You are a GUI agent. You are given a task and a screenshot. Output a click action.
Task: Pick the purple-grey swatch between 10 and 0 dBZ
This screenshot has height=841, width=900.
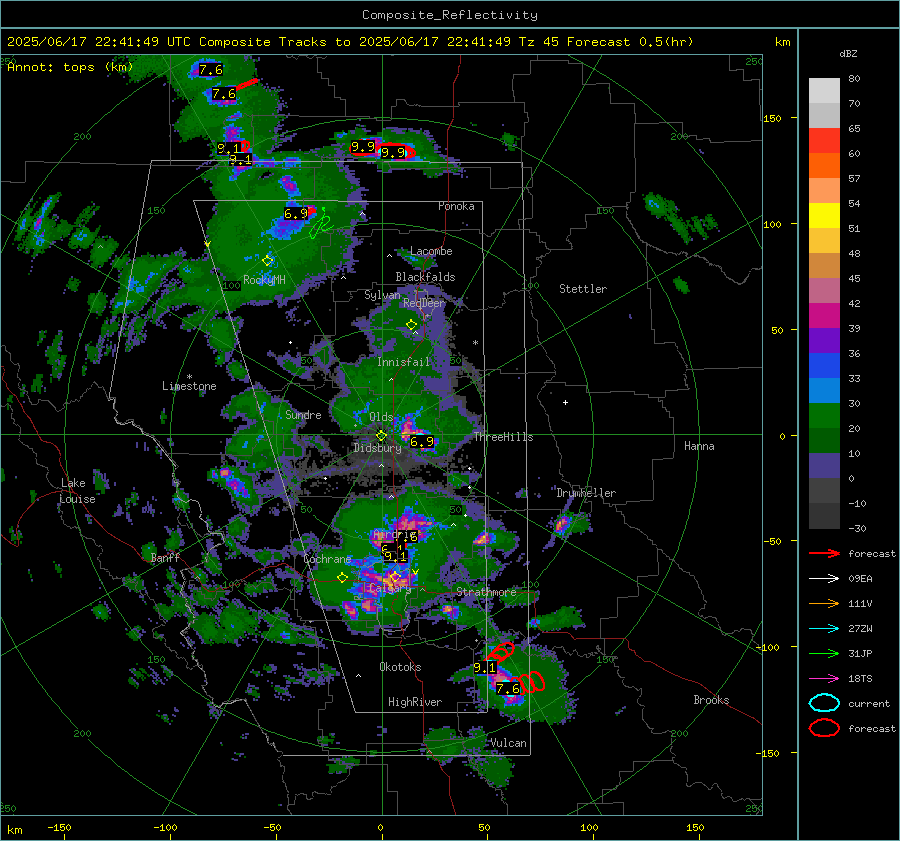point(824,466)
